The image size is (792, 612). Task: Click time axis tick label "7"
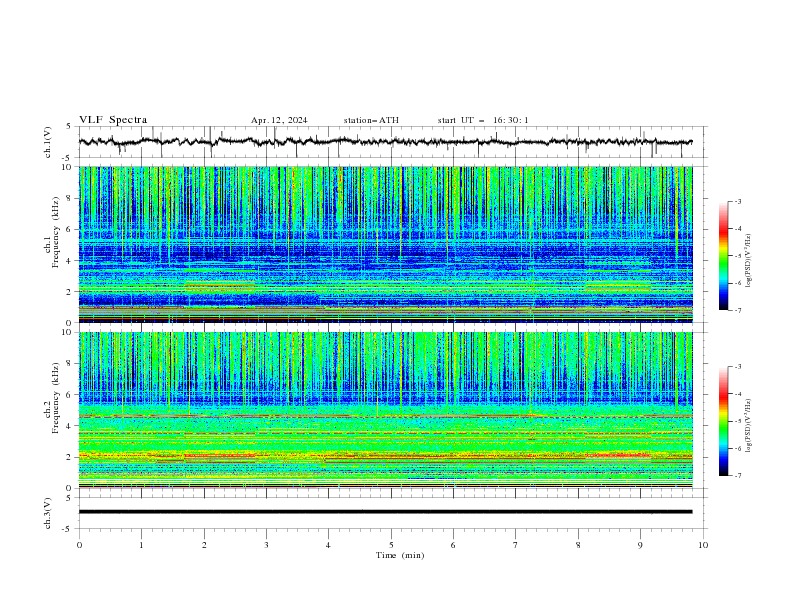click(x=516, y=545)
